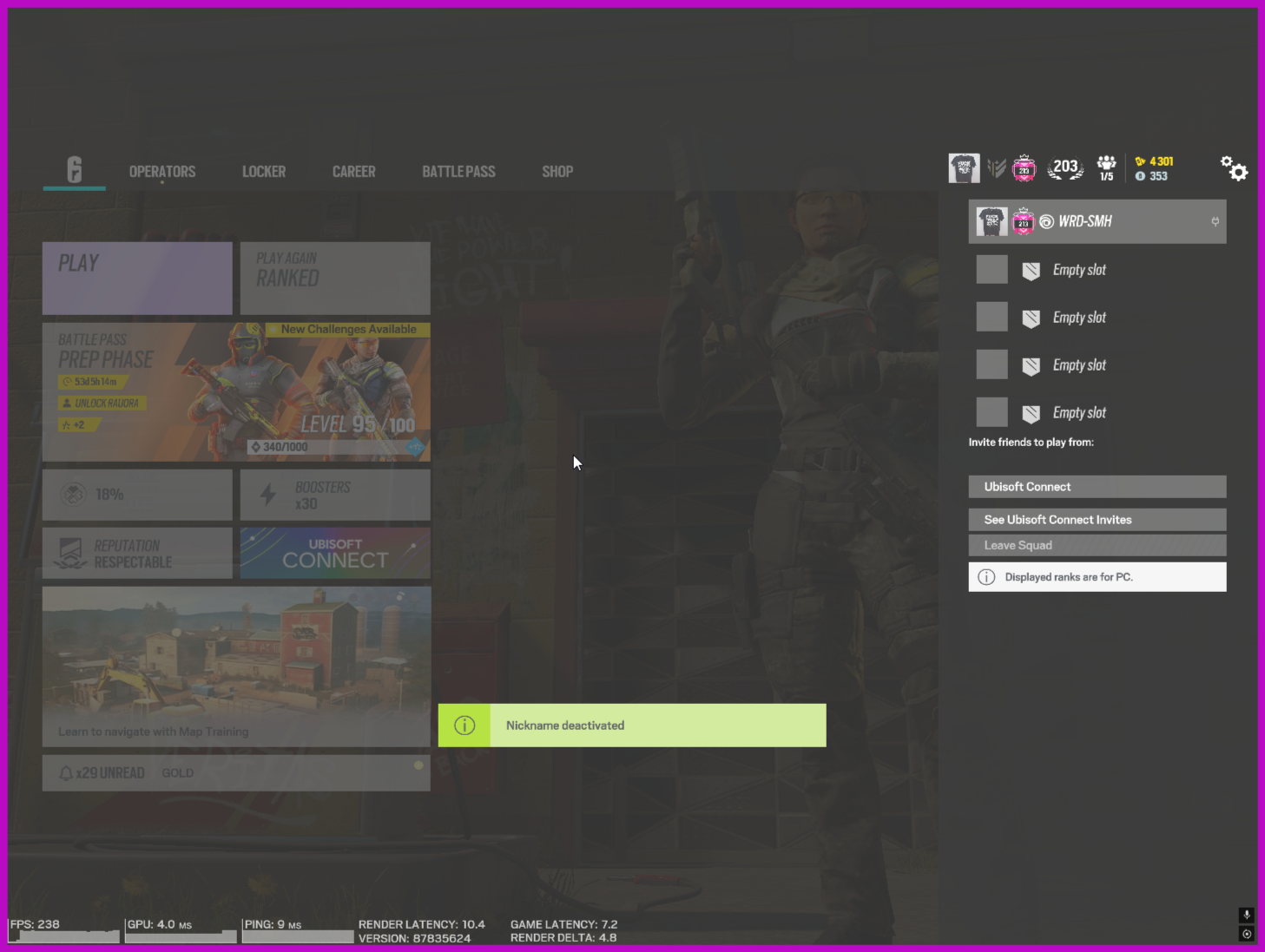Open See Ubisoft Connect Invites
This screenshot has width=1265, height=952.
coord(1097,520)
